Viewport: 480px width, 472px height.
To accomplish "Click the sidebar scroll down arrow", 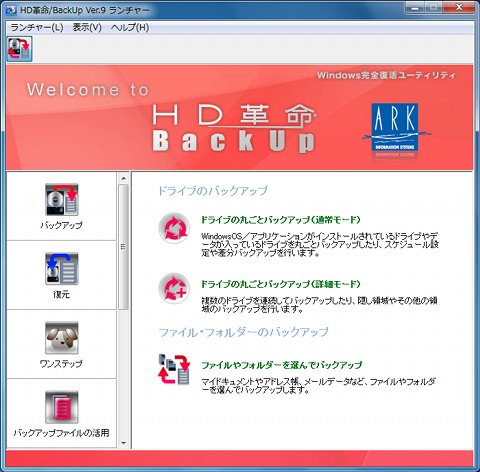I will coord(124,443).
